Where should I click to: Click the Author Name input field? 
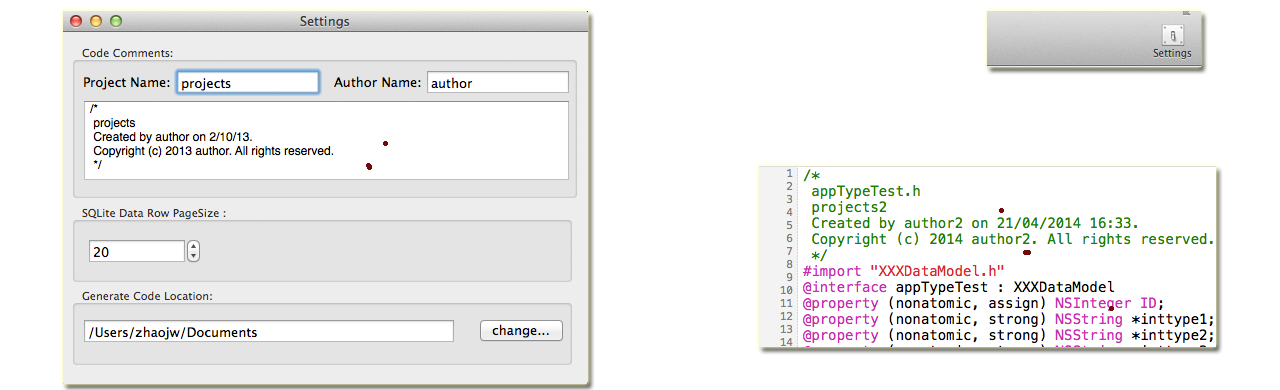tap(497, 83)
